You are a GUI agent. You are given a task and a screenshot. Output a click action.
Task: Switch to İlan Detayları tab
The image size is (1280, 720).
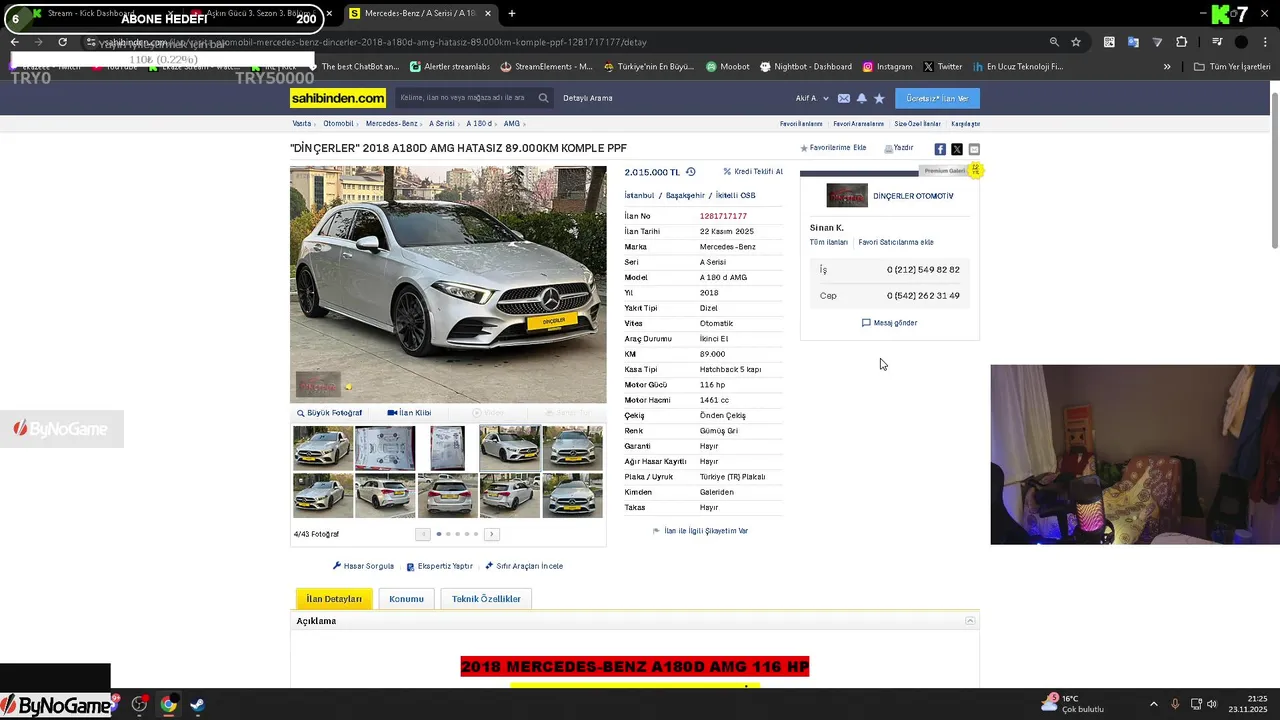[x=334, y=599]
